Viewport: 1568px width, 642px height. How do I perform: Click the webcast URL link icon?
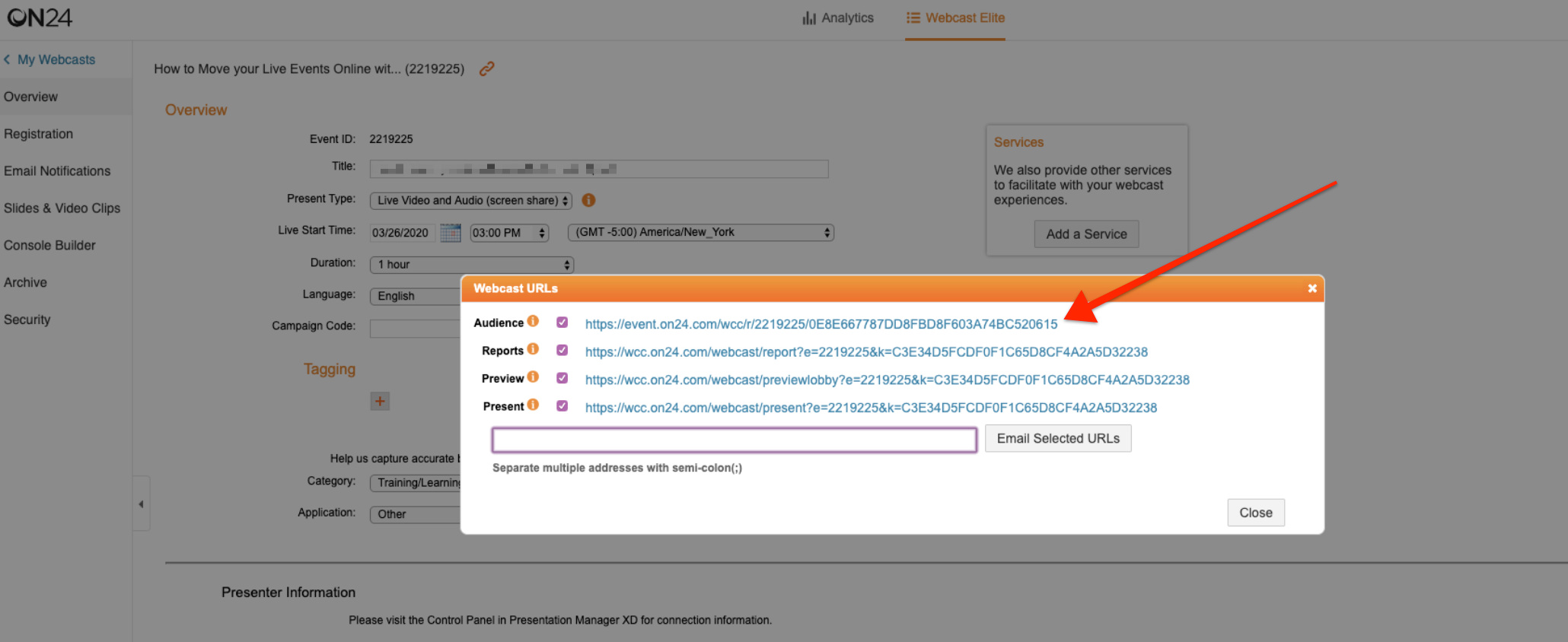tap(487, 68)
